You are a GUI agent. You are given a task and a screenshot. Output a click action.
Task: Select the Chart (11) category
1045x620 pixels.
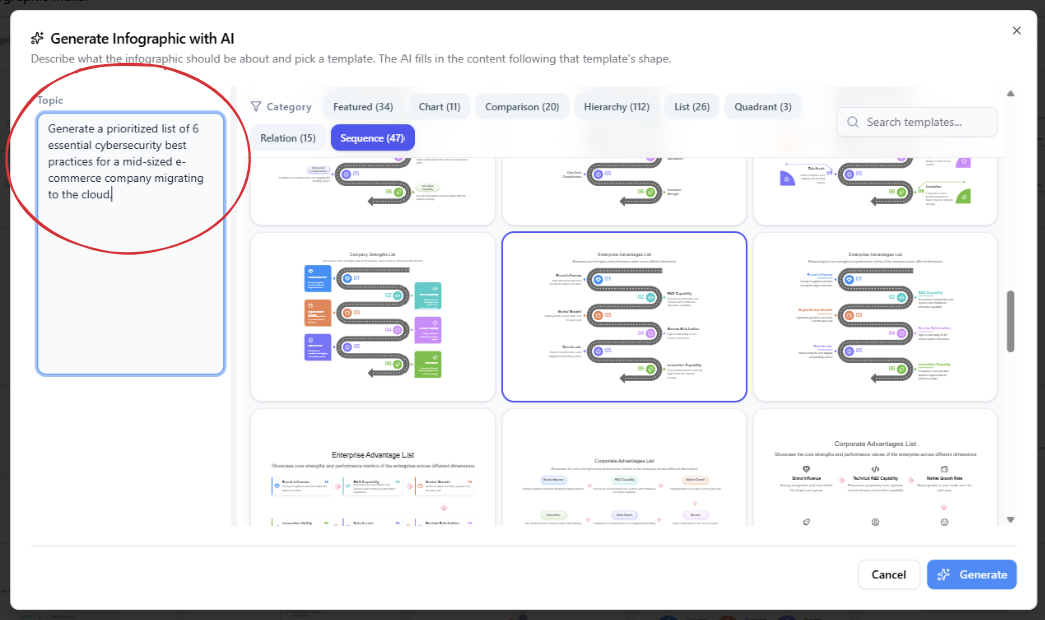point(439,107)
